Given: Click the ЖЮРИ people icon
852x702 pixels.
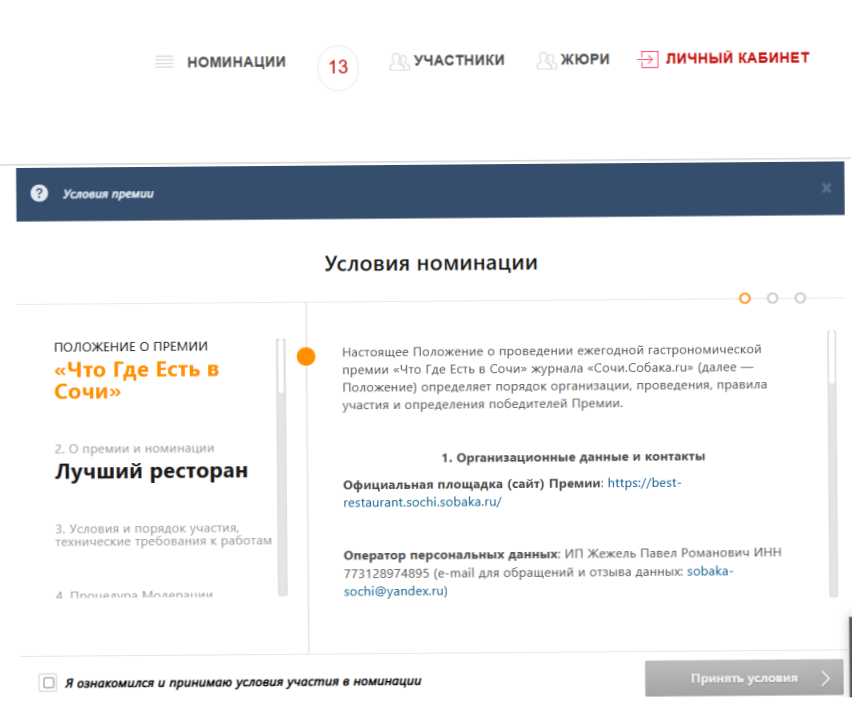Looking at the screenshot, I should [547, 60].
